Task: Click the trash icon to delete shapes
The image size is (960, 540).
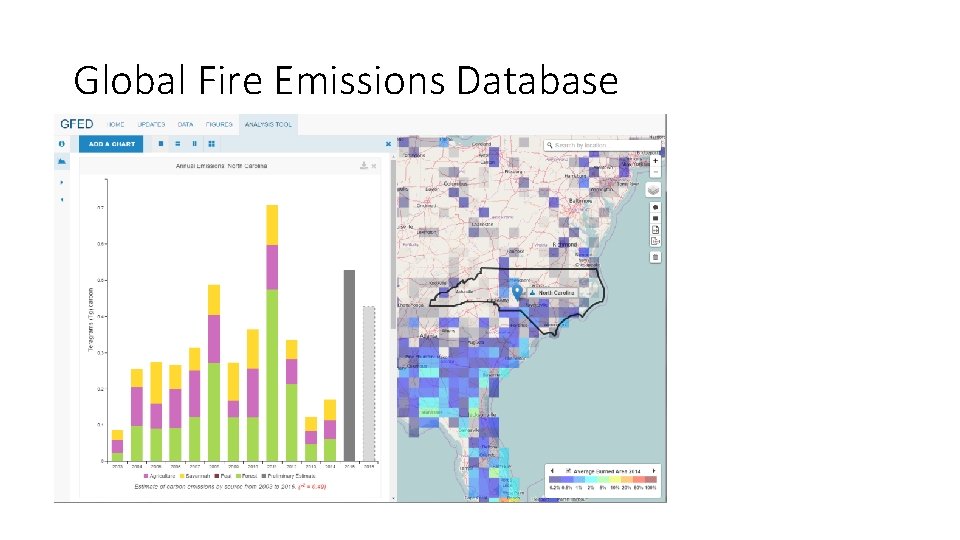Action: pos(655,257)
